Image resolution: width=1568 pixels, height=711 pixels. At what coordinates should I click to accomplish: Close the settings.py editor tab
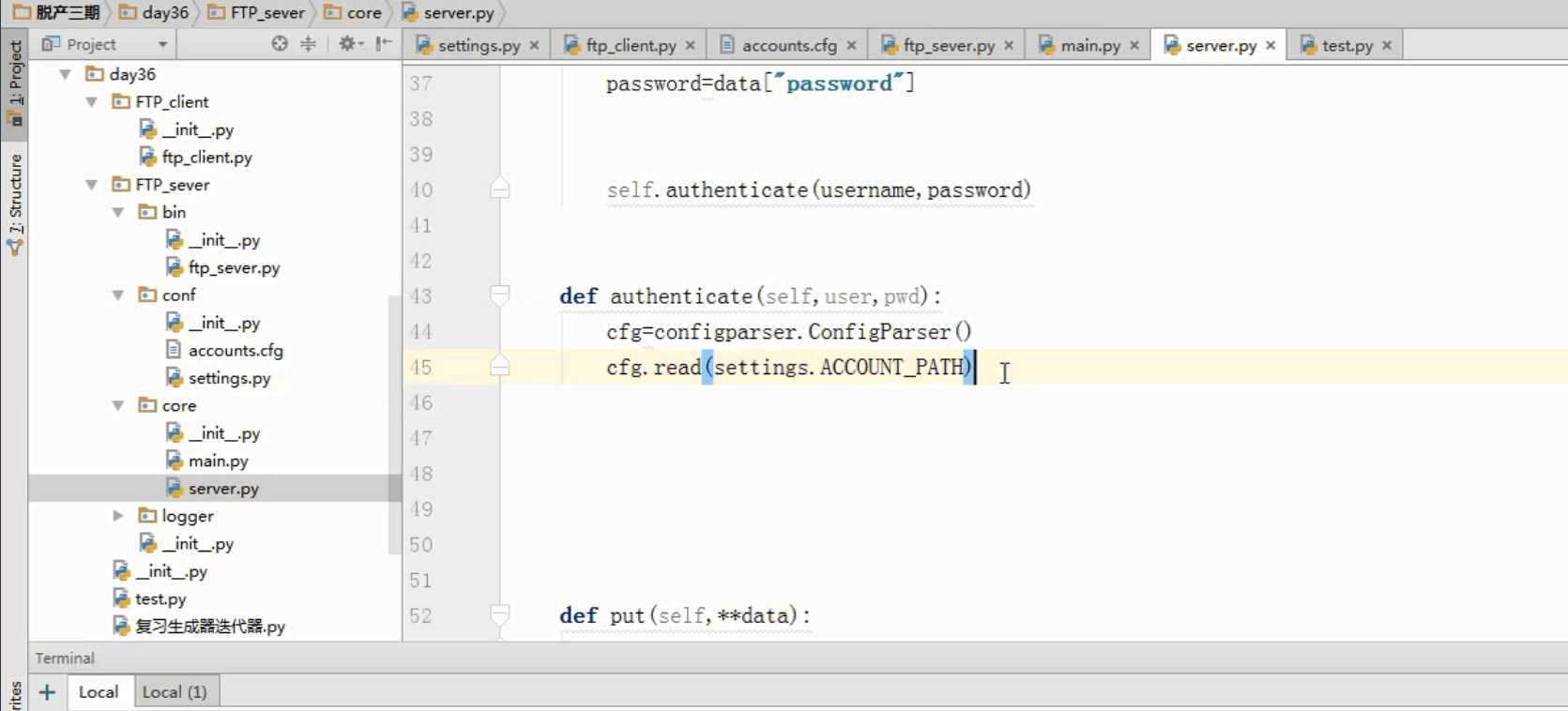click(x=534, y=45)
